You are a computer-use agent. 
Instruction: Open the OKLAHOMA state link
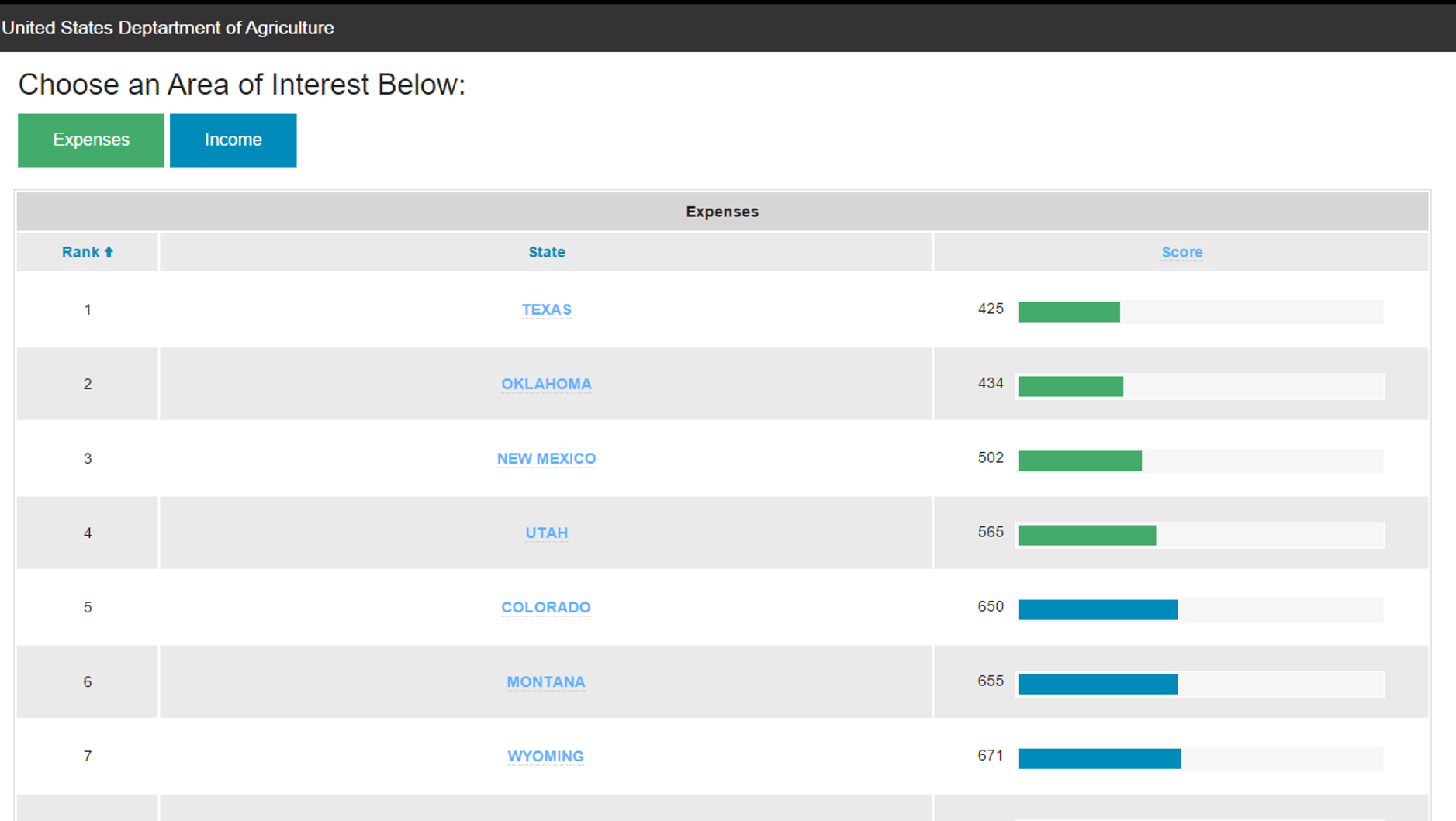click(546, 384)
